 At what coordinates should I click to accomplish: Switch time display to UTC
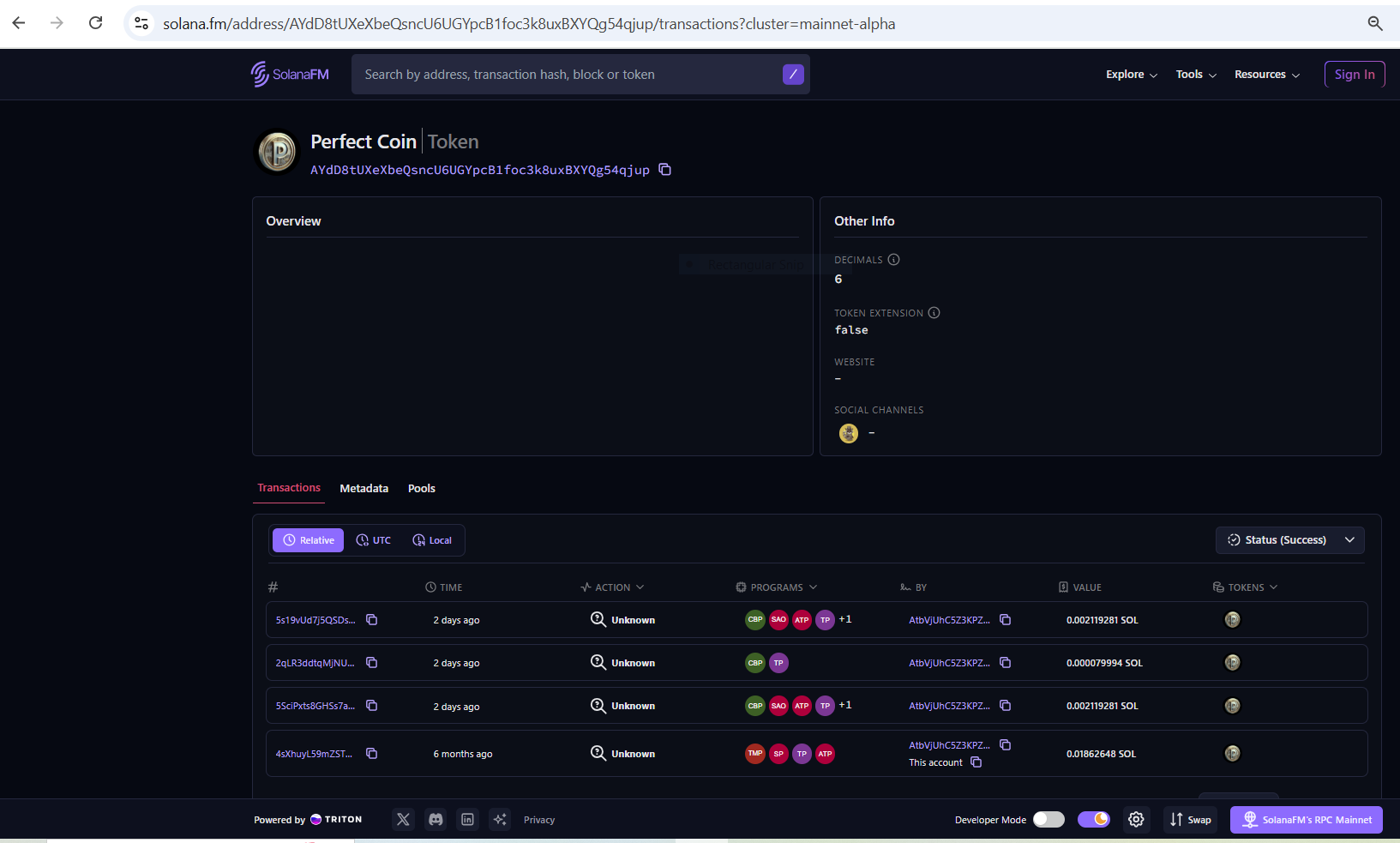click(x=374, y=540)
